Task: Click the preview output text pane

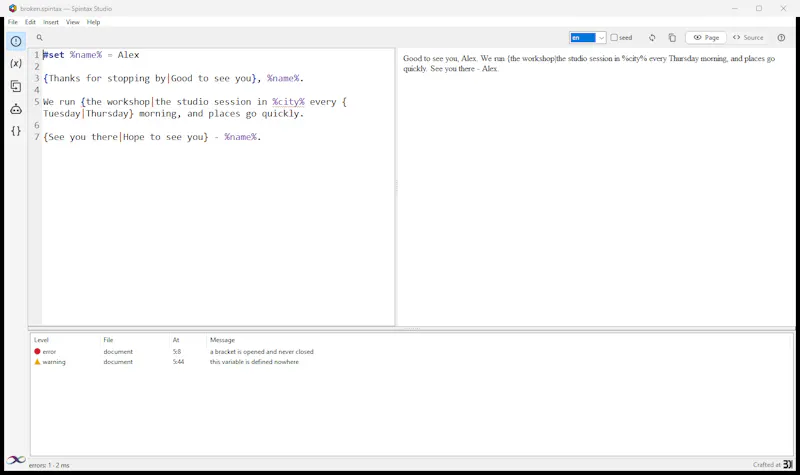Action: point(595,187)
